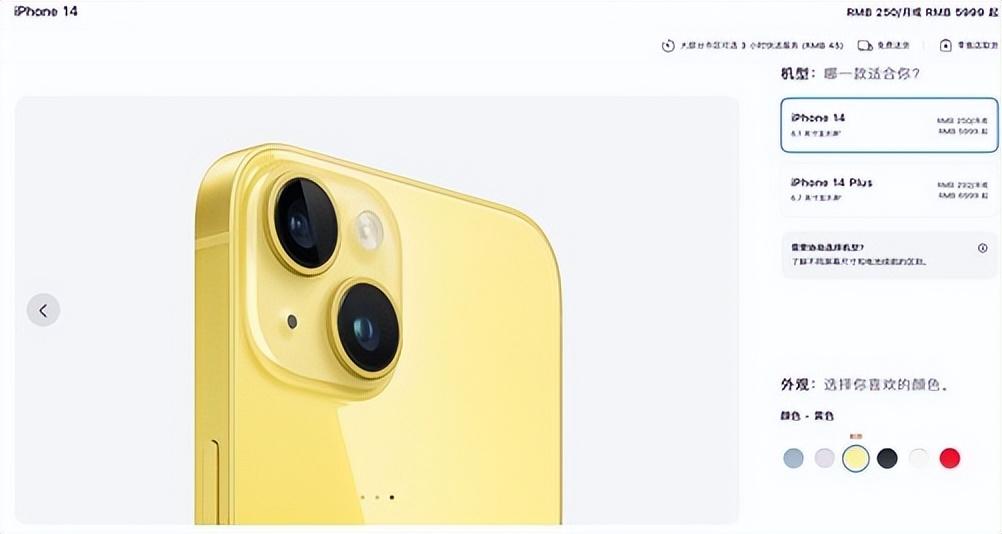Click the fast delivery clock icon
The image size is (1002, 534).
click(668, 46)
